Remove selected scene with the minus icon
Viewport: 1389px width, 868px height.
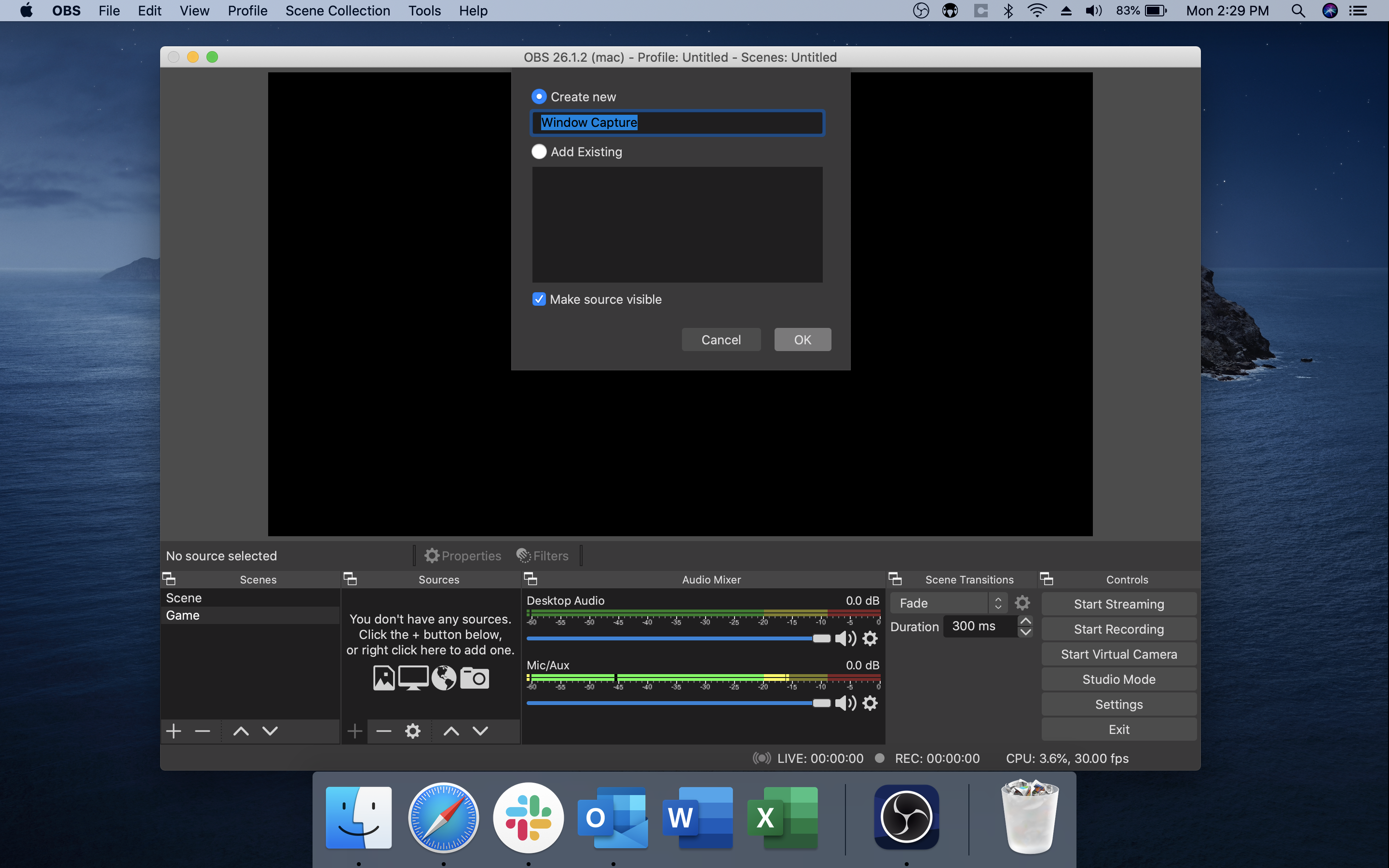tap(202, 730)
